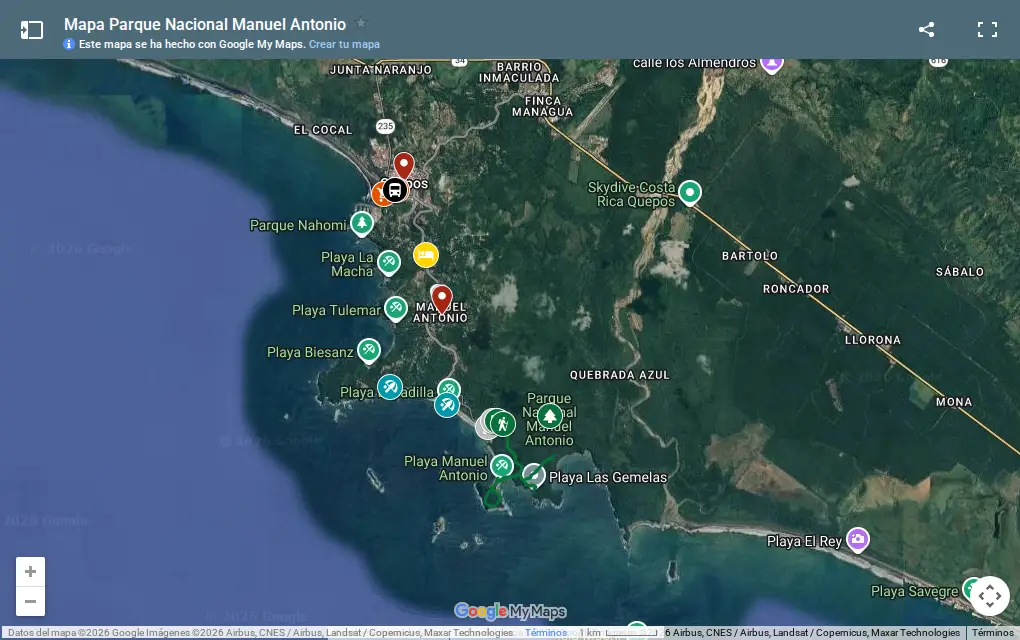Select the Playa Tulemar beach marker
The width and height of the screenshot is (1020, 640).
coord(396,308)
